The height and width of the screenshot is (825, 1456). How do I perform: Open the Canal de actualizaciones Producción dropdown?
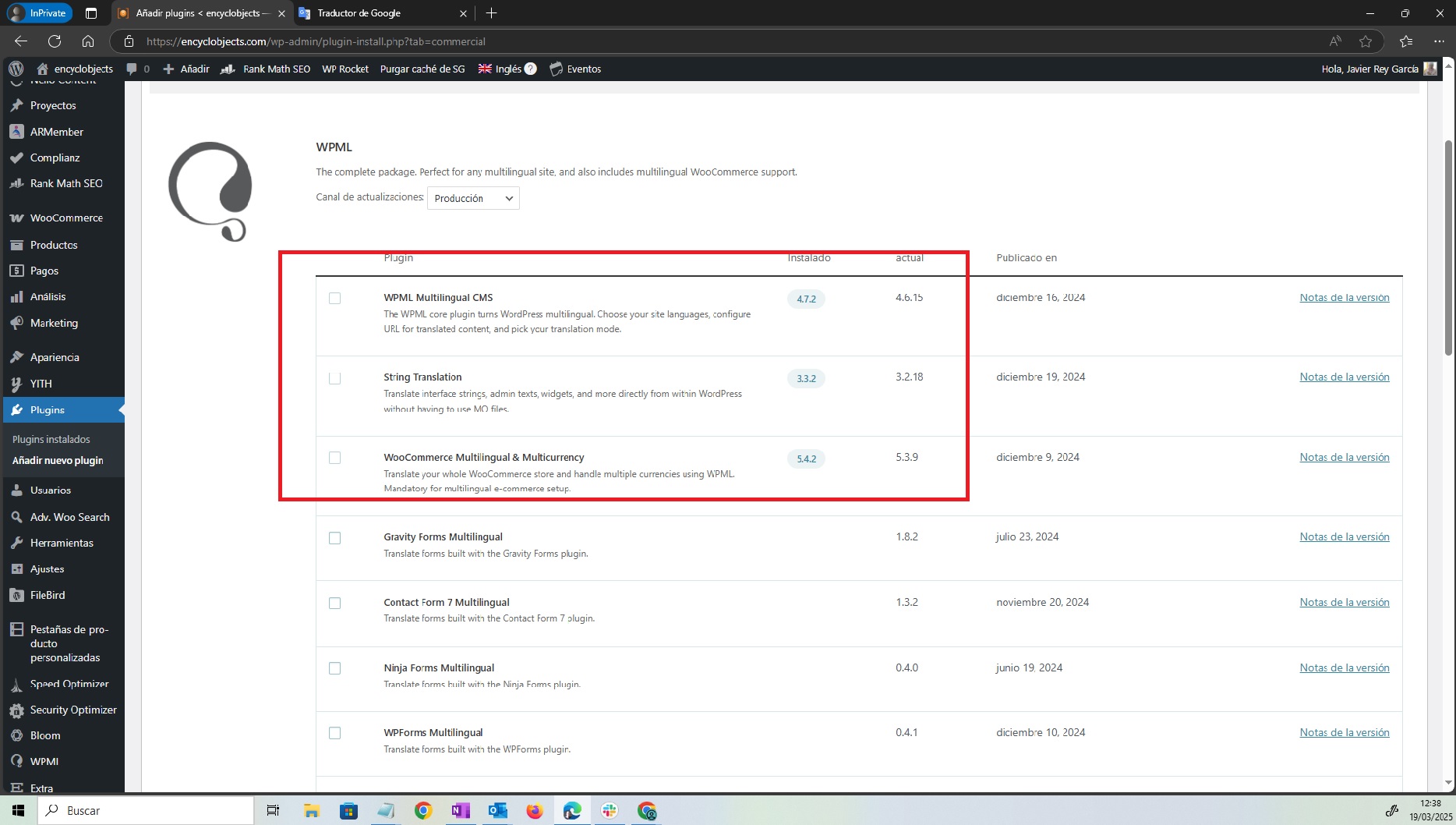pos(473,198)
